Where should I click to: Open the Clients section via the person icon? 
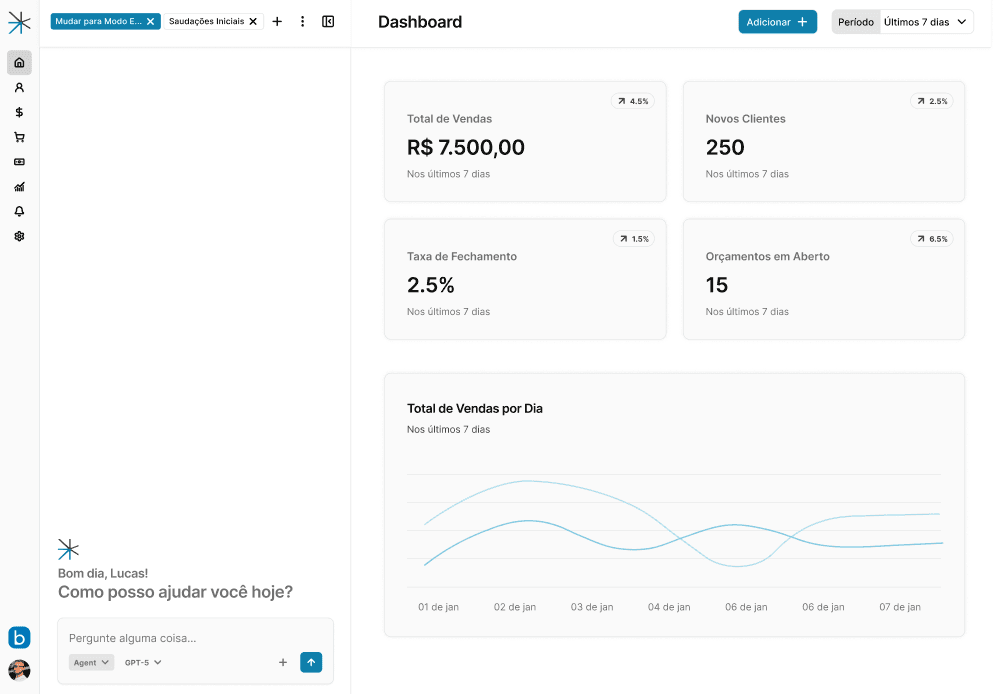19,87
